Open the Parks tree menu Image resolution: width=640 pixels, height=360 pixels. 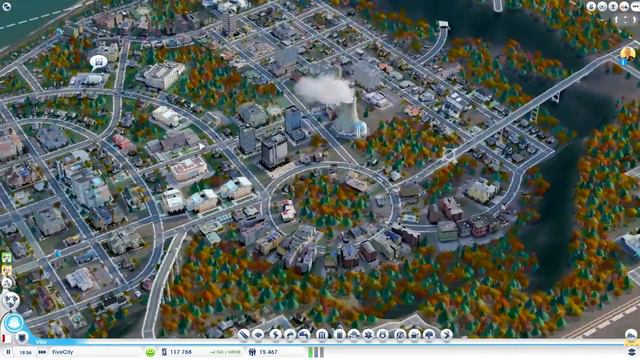click(x=429, y=335)
